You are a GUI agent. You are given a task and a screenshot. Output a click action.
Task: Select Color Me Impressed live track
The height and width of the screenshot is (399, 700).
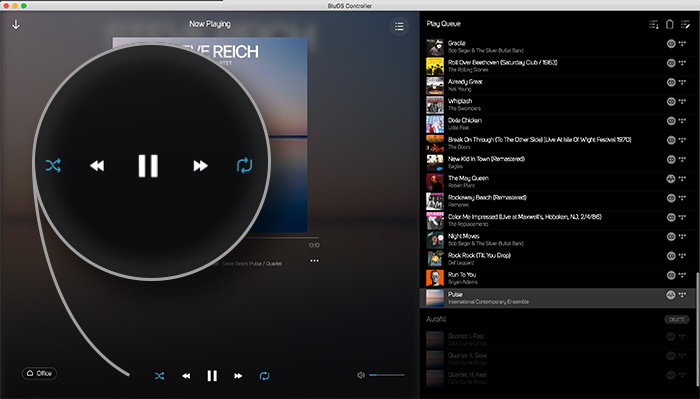(558, 220)
